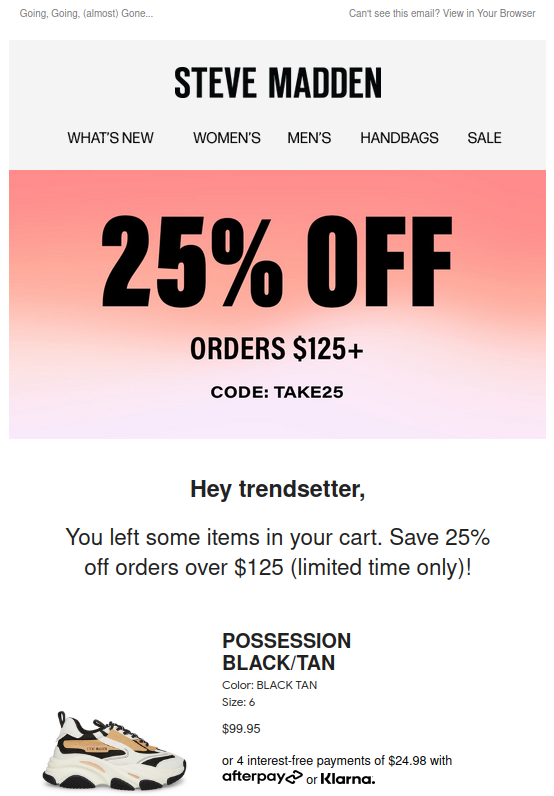Open the Possession sneaker product image
This screenshot has height=796, width=554.
pos(114,751)
